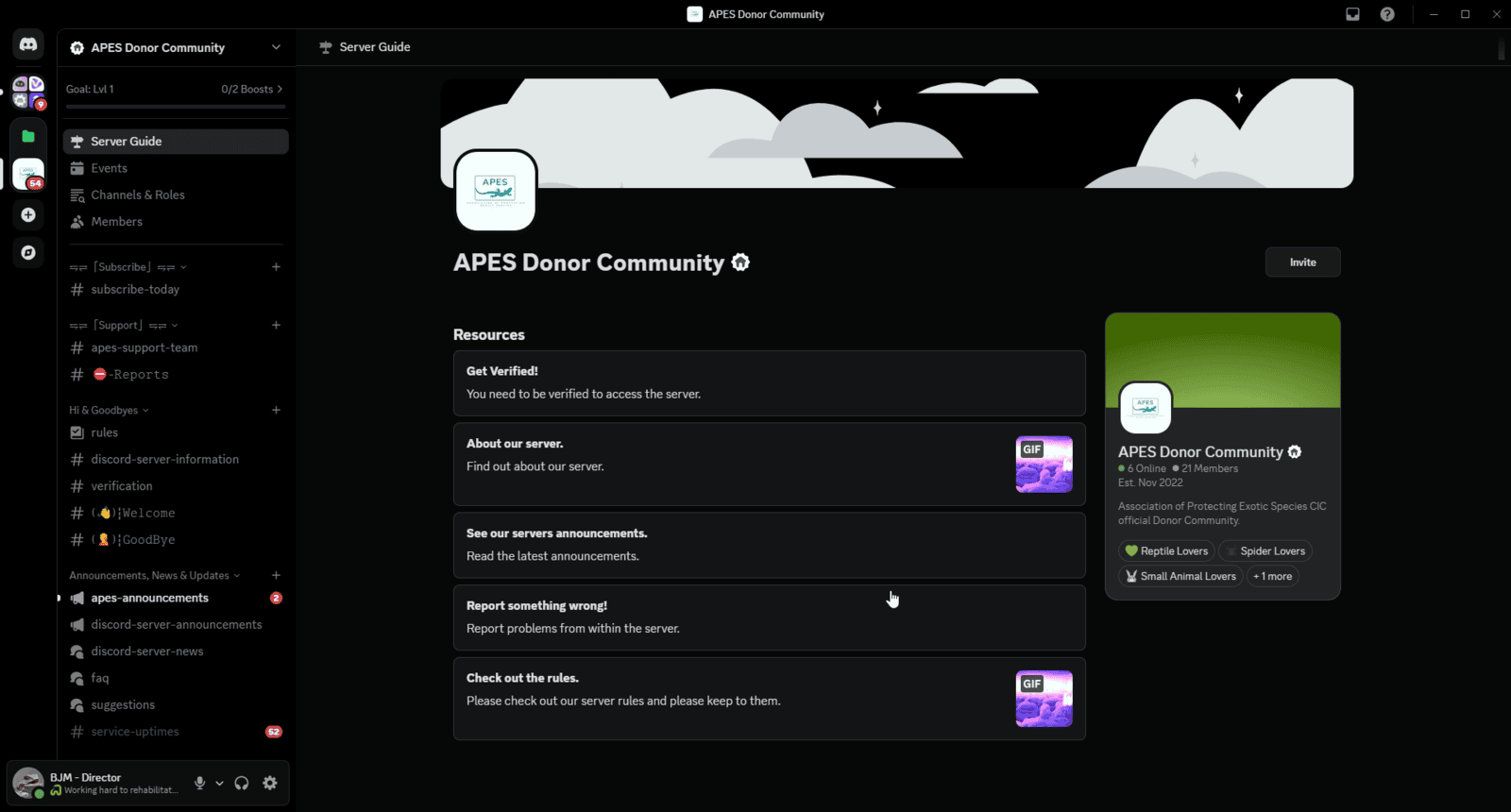
Task: Open the About our server resource card
Action: (770, 465)
